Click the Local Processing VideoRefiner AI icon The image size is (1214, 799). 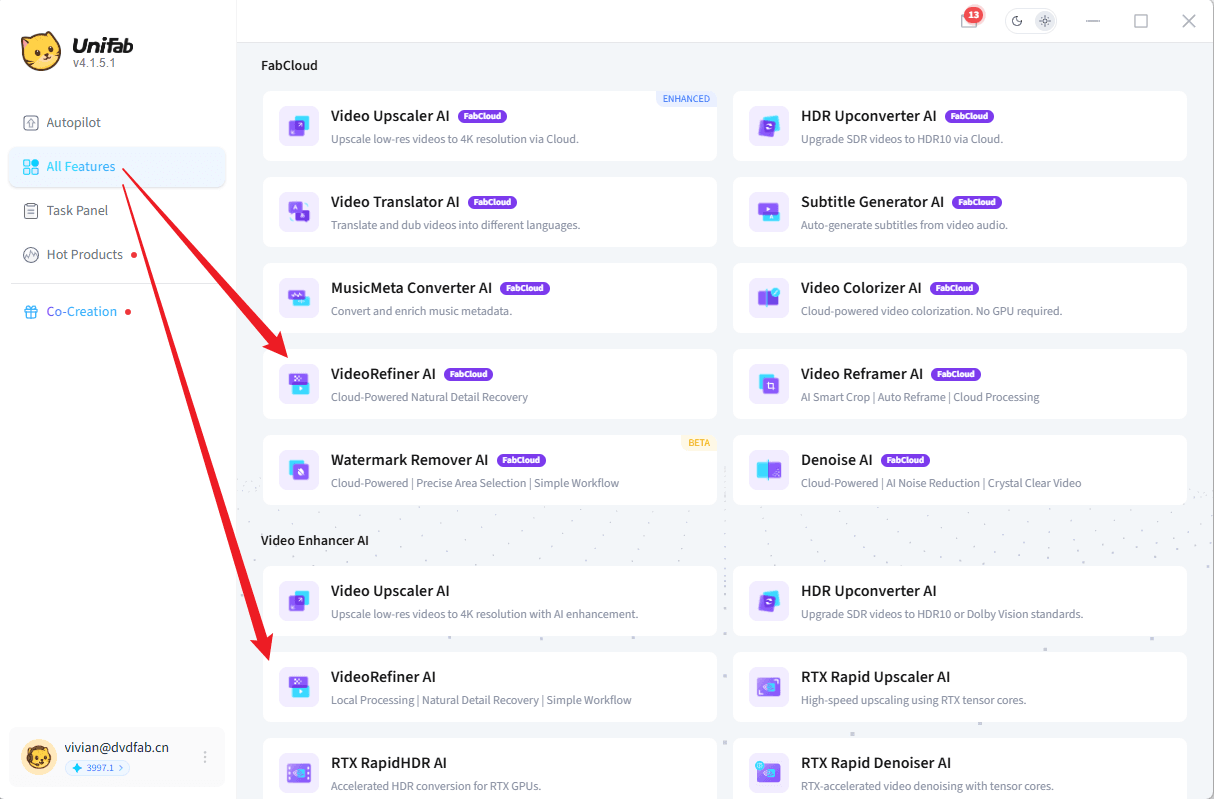pyautogui.click(x=299, y=687)
